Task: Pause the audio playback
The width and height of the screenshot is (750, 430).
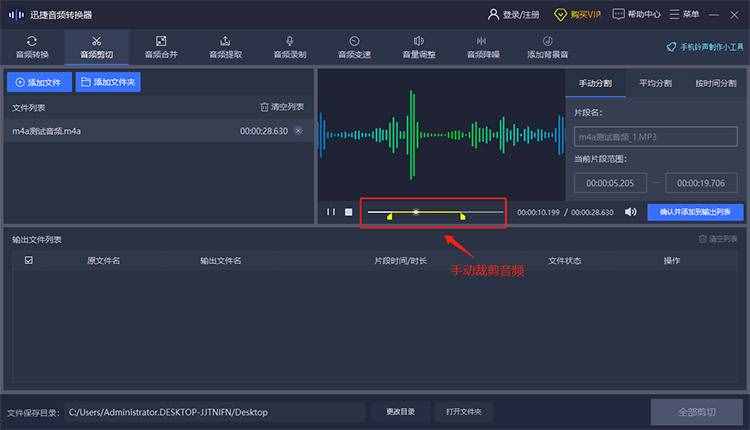Action: click(331, 212)
